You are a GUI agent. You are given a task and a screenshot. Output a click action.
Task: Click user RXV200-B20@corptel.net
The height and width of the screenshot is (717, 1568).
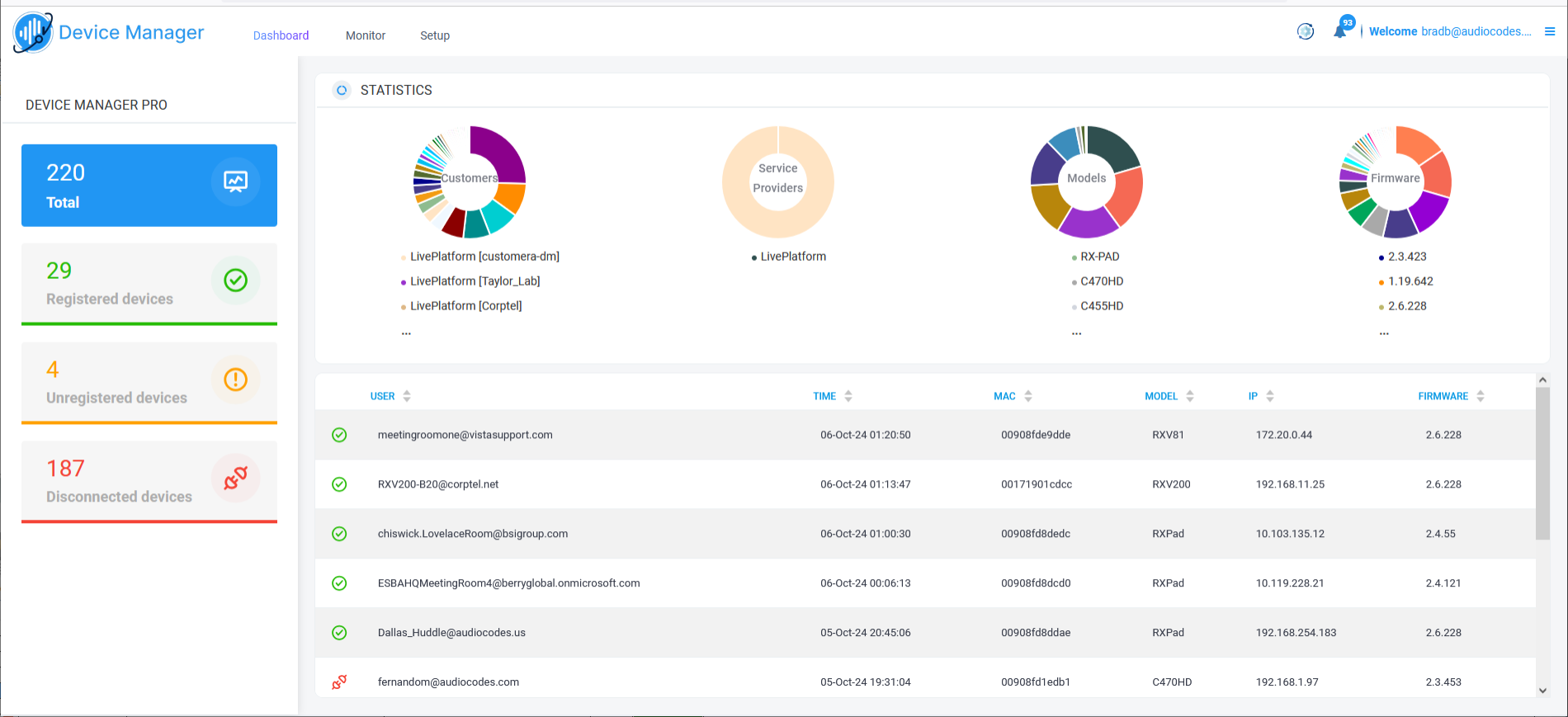point(438,484)
